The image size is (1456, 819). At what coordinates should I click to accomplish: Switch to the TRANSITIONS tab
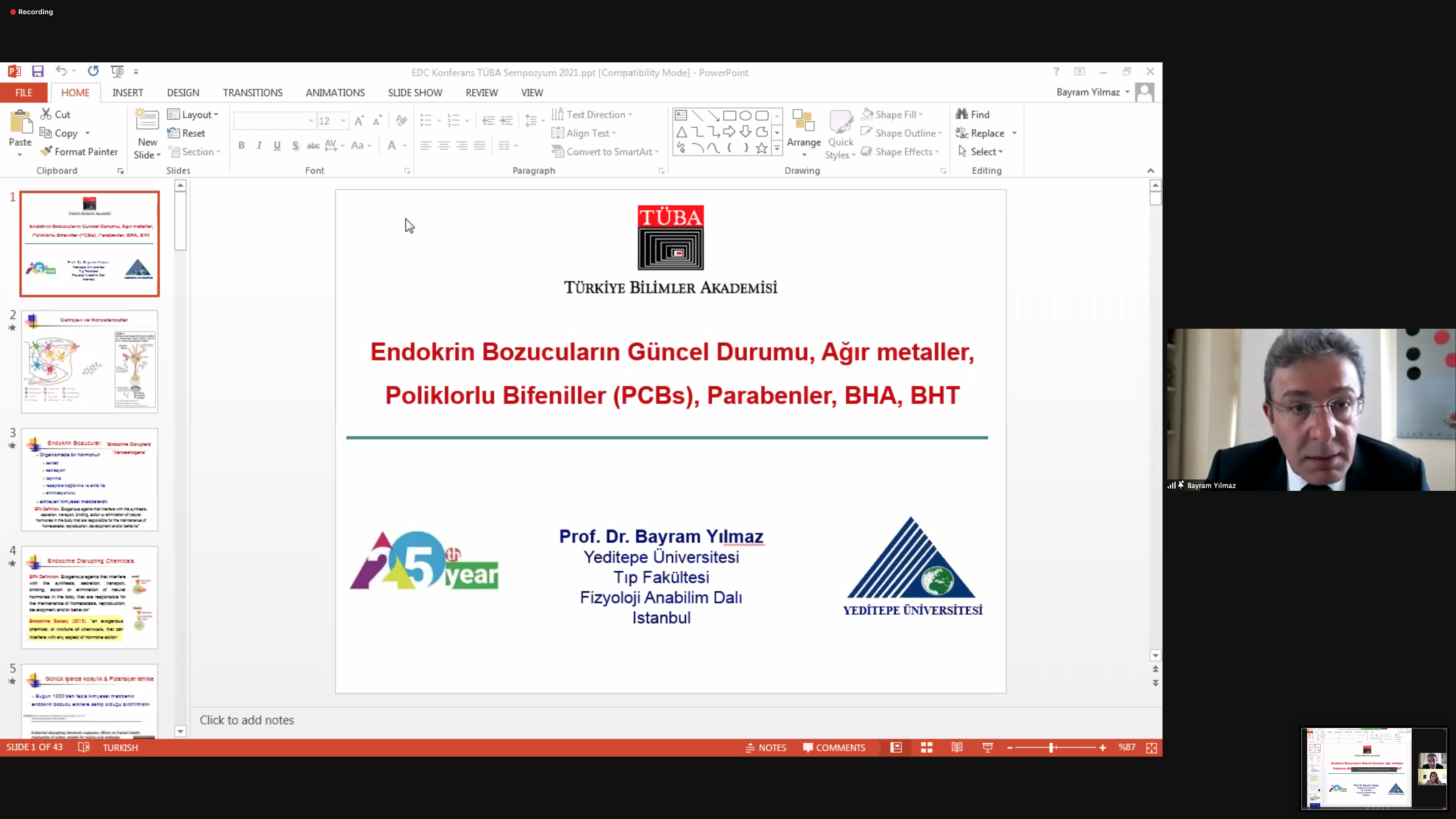tap(253, 93)
